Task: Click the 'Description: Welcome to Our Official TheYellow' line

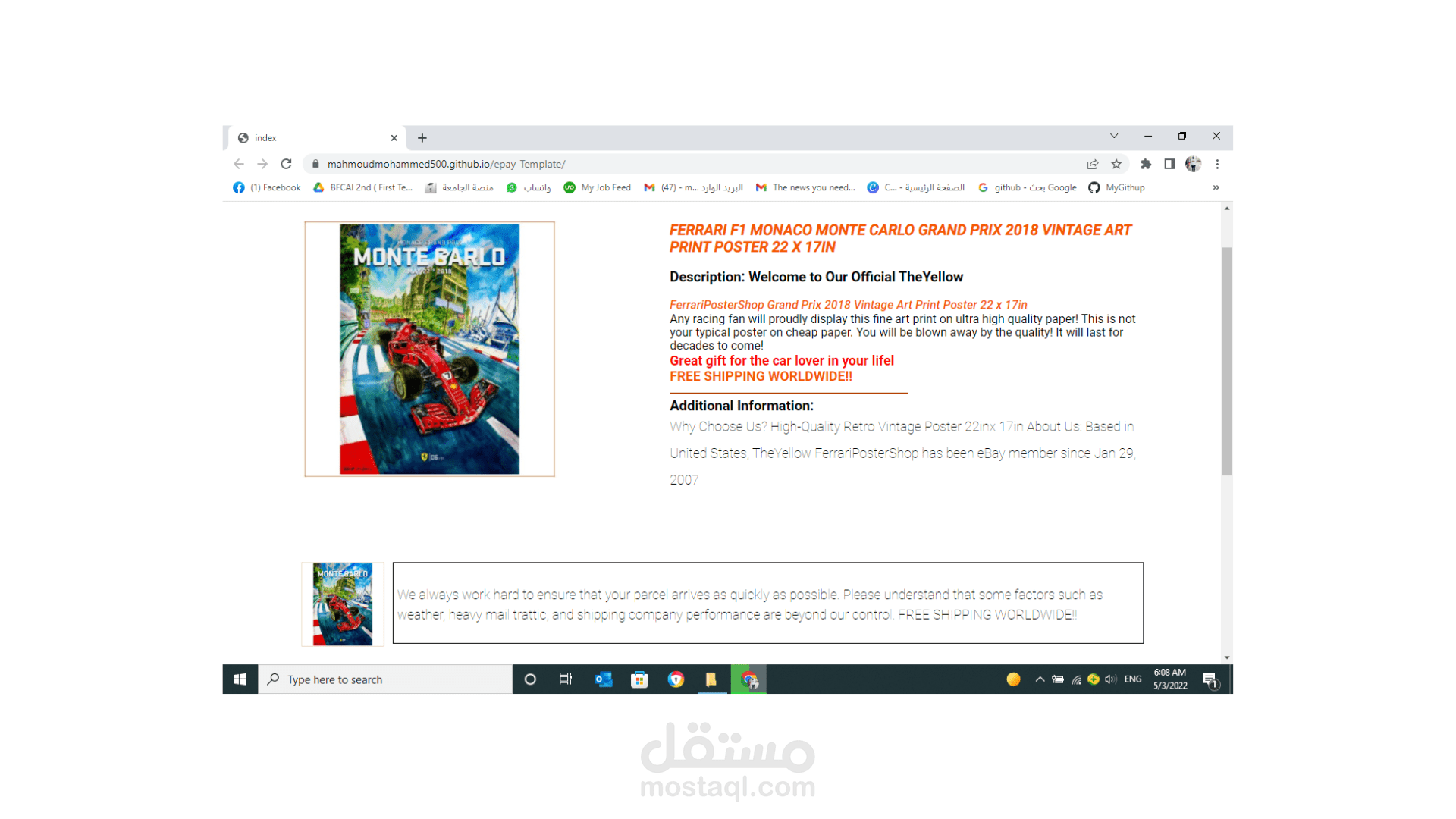Action: [816, 277]
